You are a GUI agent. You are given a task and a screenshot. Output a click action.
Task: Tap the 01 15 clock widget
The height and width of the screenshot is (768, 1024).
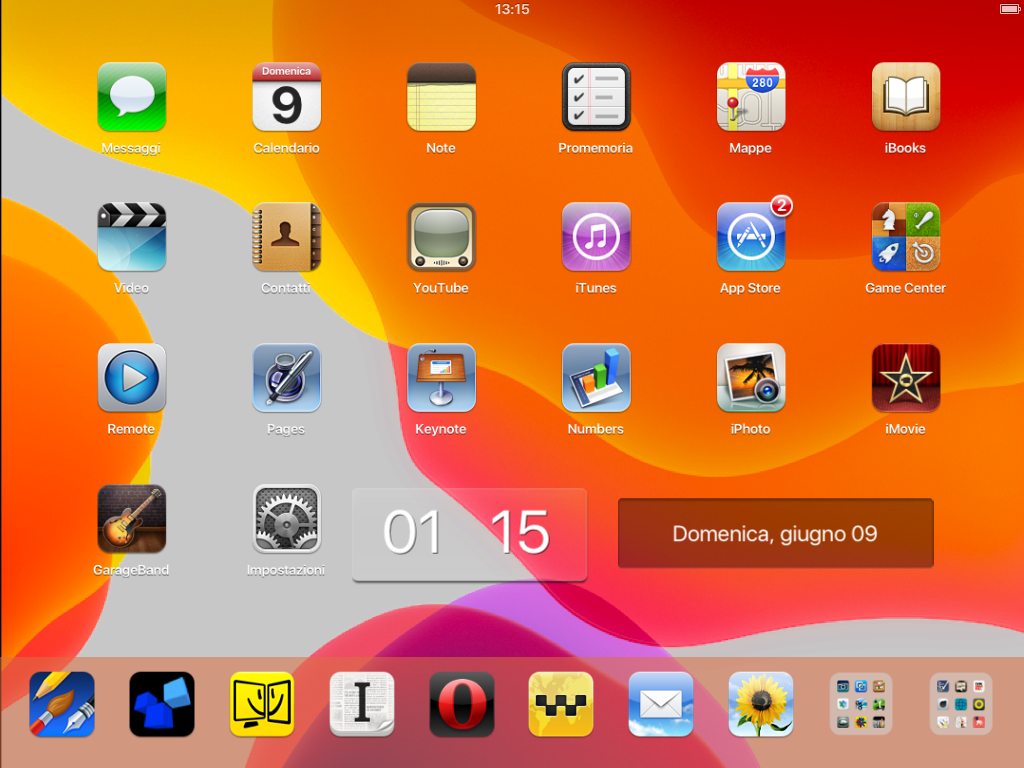coord(469,534)
